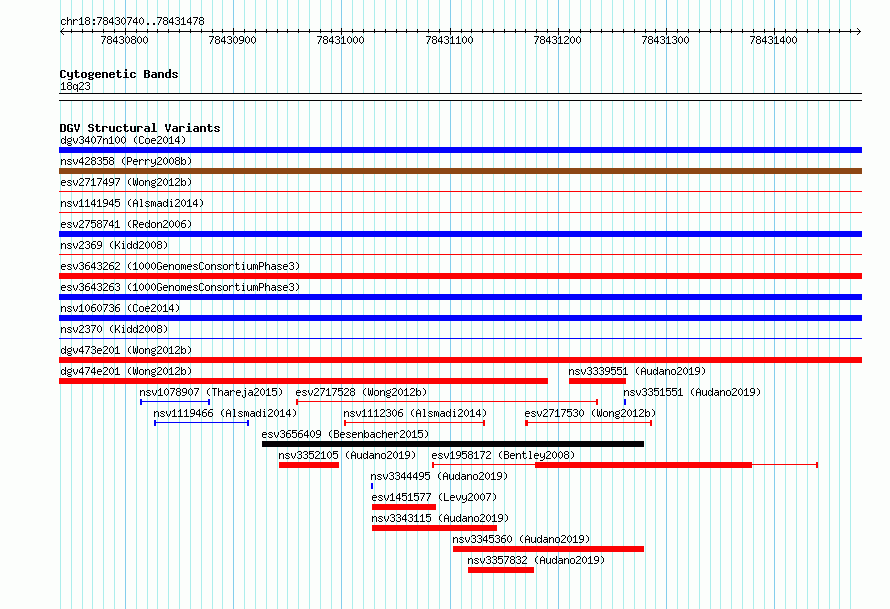Click the 78430800 ruler position
The width and height of the screenshot is (890, 609).
pyautogui.click(x=124, y=40)
